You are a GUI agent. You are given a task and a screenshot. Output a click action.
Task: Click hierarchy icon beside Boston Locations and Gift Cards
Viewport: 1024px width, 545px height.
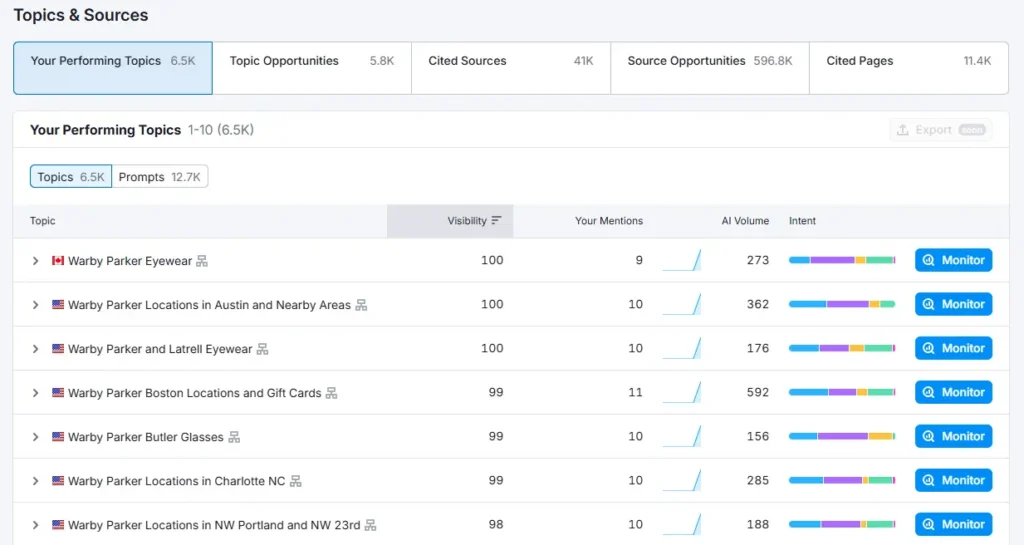click(332, 393)
